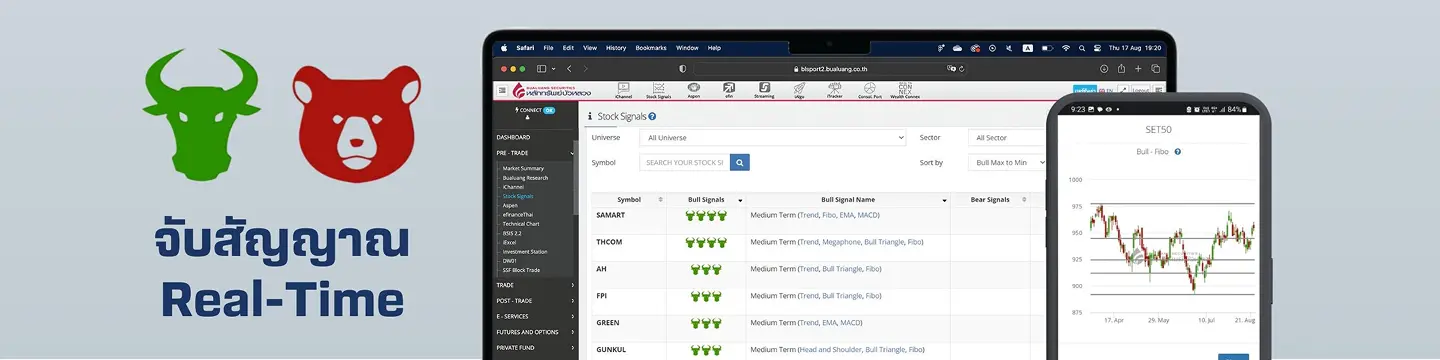
Task: Open the Window menu
Action: coord(687,47)
